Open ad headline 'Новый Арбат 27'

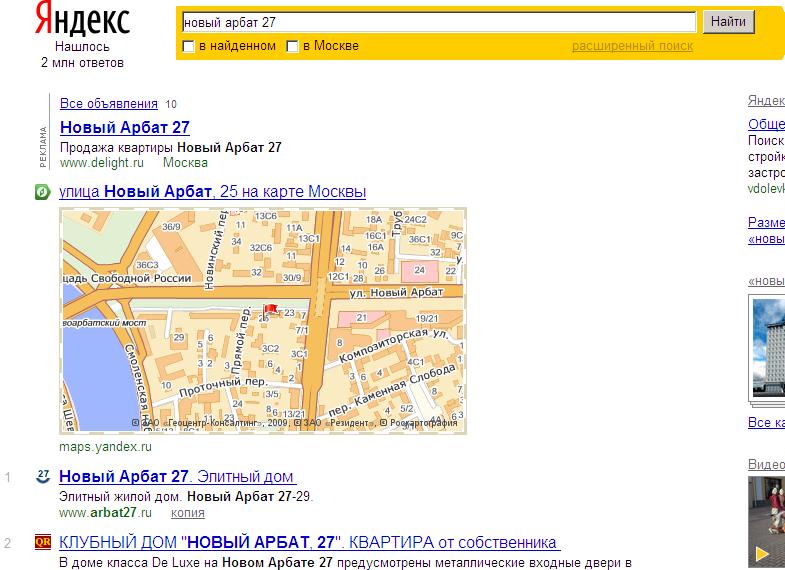coord(125,127)
